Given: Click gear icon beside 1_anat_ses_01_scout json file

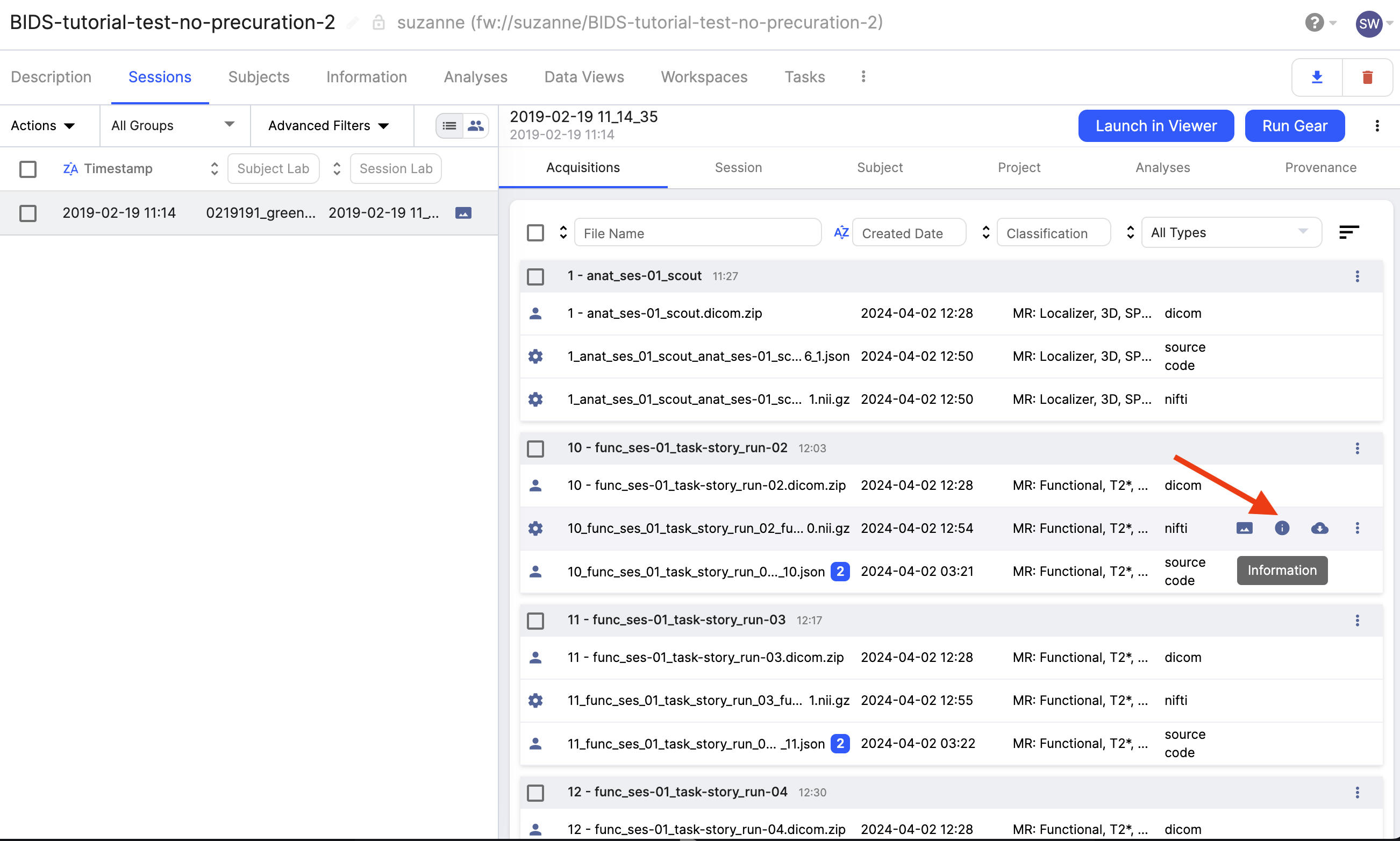Looking at the screenshot, I should [535, 357].
